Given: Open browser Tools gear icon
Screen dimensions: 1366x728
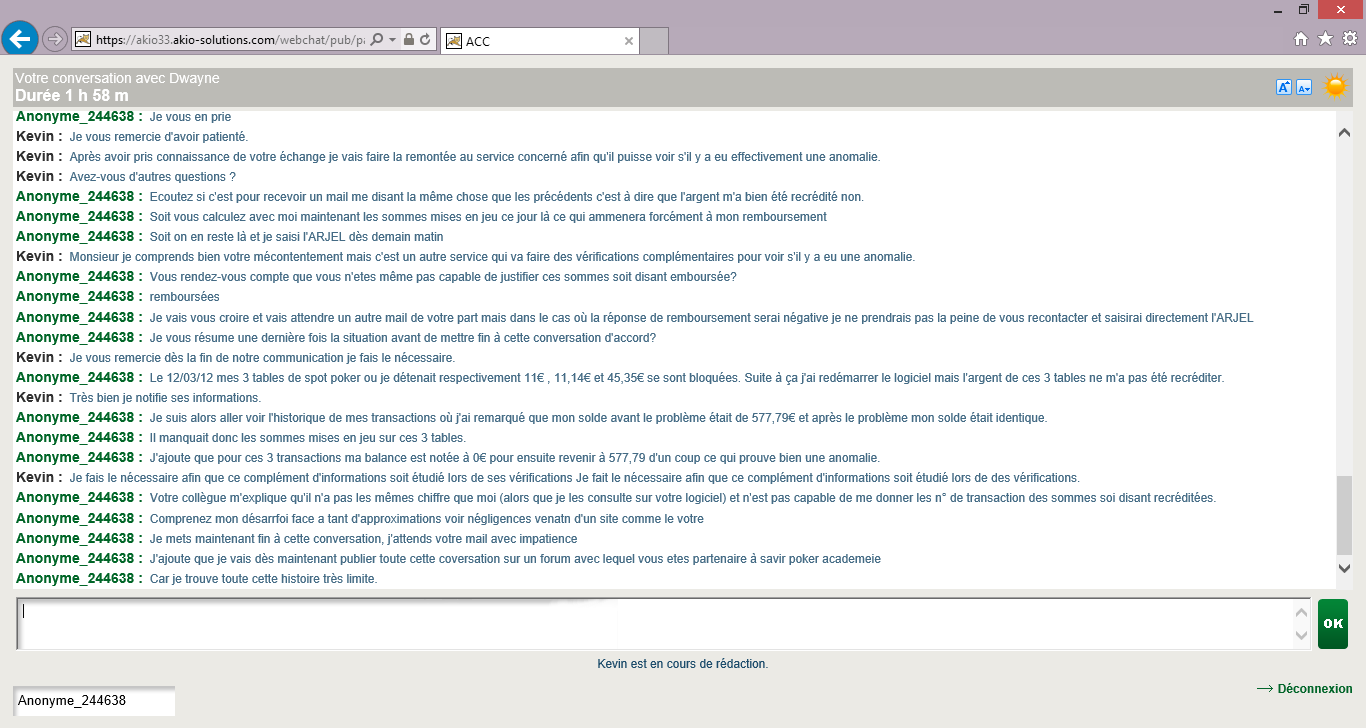Looking at the screenshot, I should 1349,39.
